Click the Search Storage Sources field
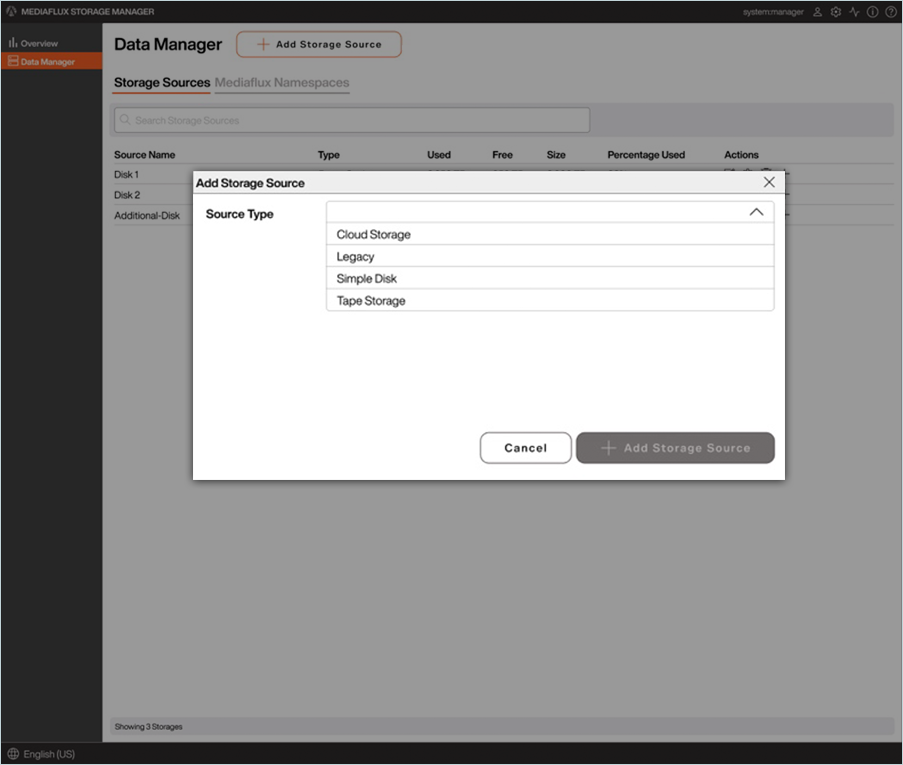903x765 pixels. tap(352, 120)
